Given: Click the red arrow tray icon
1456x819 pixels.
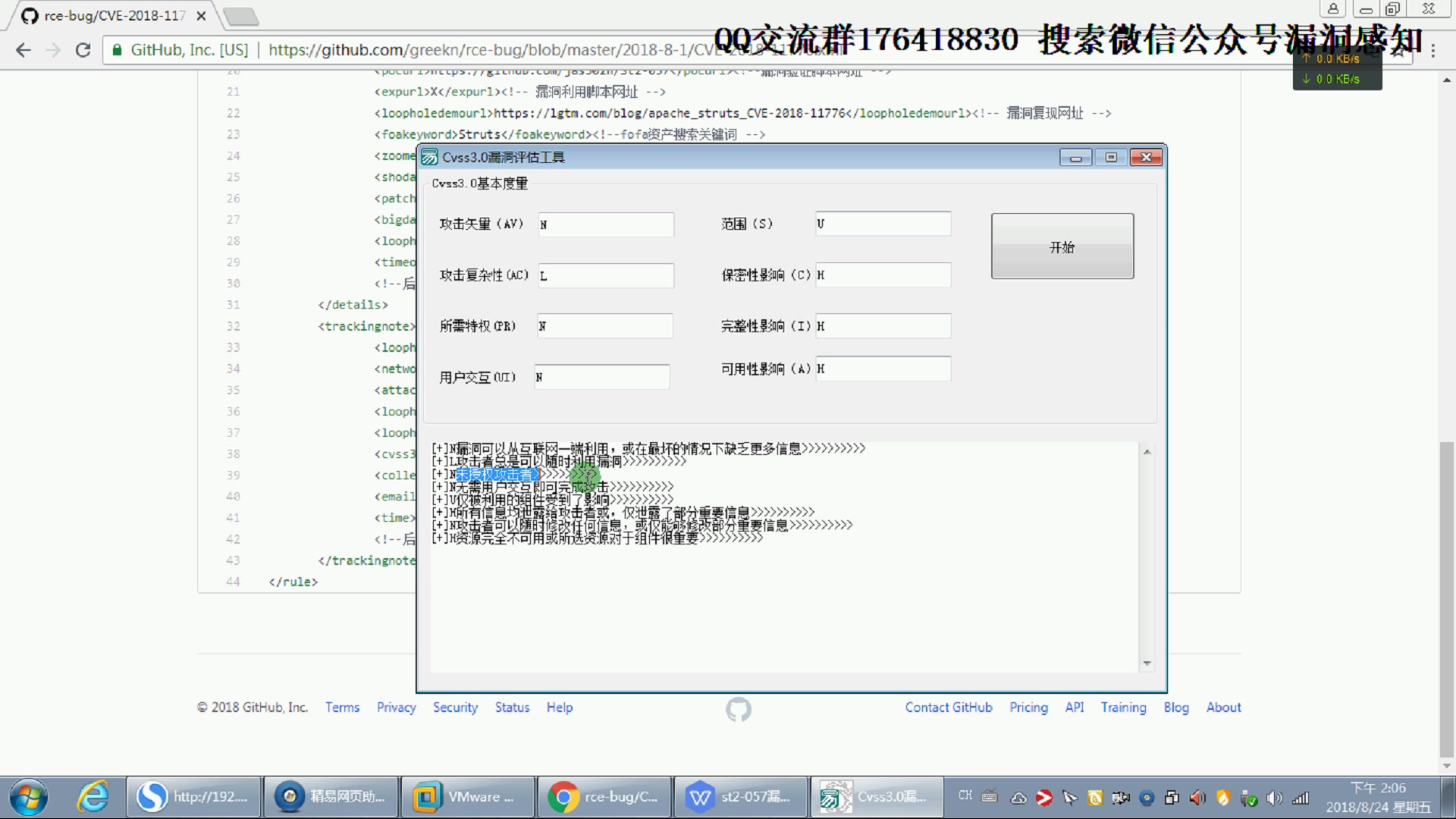Looking at the screenshot, I should tap(1044, 798).
